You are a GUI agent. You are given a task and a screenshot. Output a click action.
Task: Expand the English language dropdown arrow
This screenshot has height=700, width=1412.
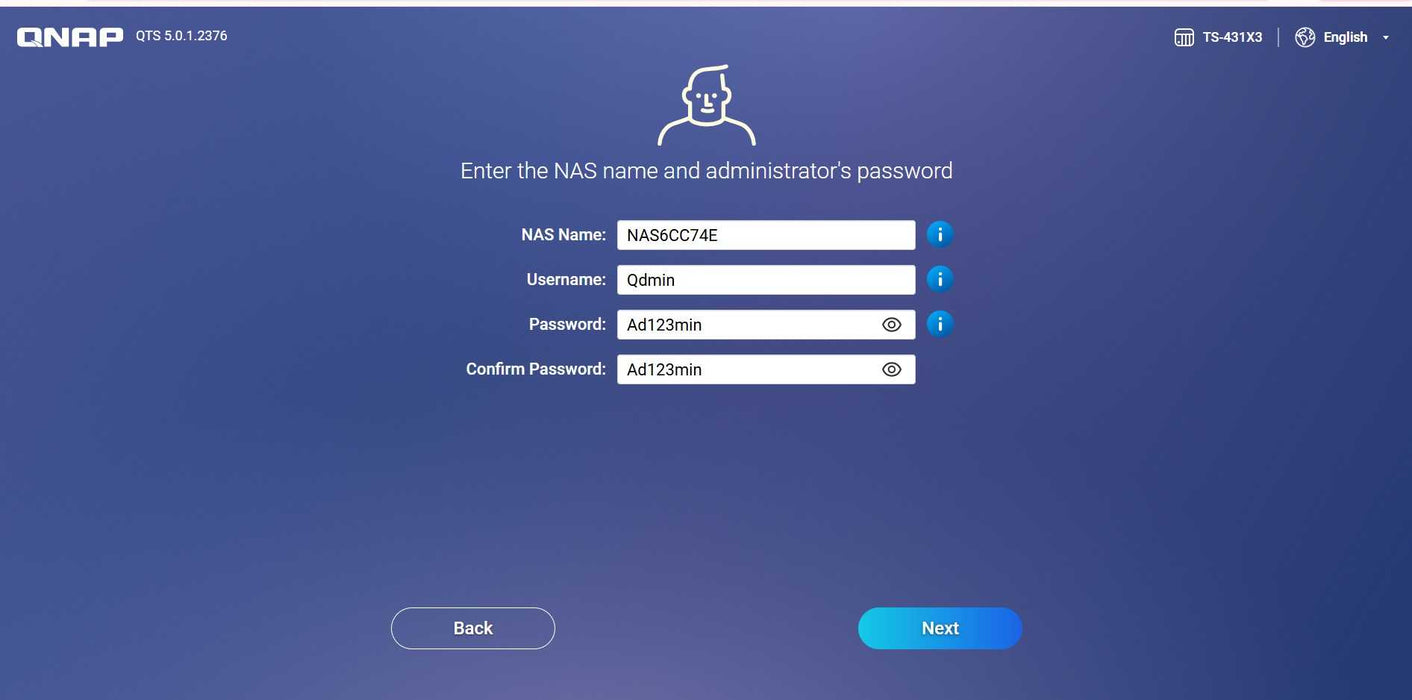click(x=1386, y=38)
